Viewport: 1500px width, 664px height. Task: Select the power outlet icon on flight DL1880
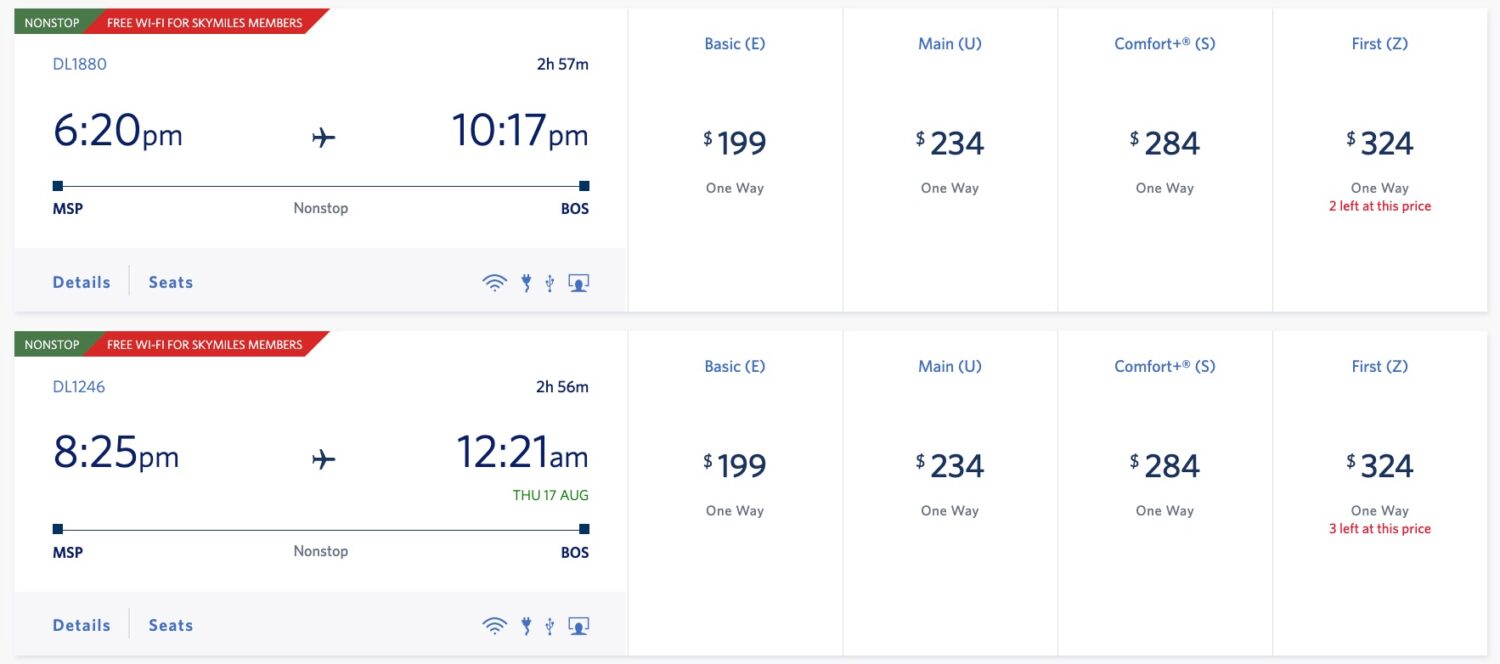point(525,282)
